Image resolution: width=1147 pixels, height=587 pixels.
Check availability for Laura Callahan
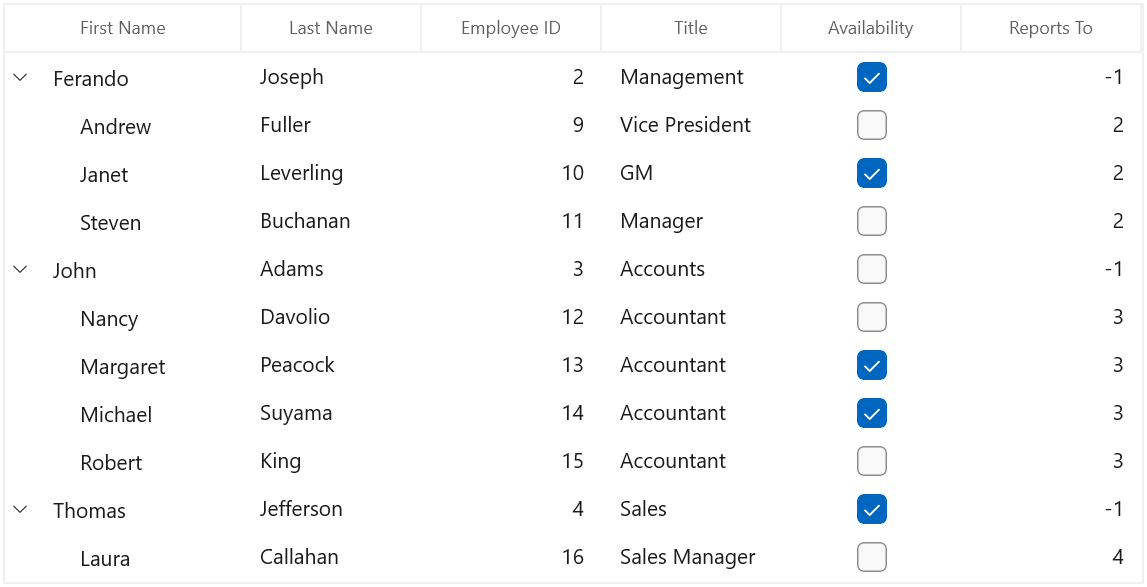tap(871, 557)
